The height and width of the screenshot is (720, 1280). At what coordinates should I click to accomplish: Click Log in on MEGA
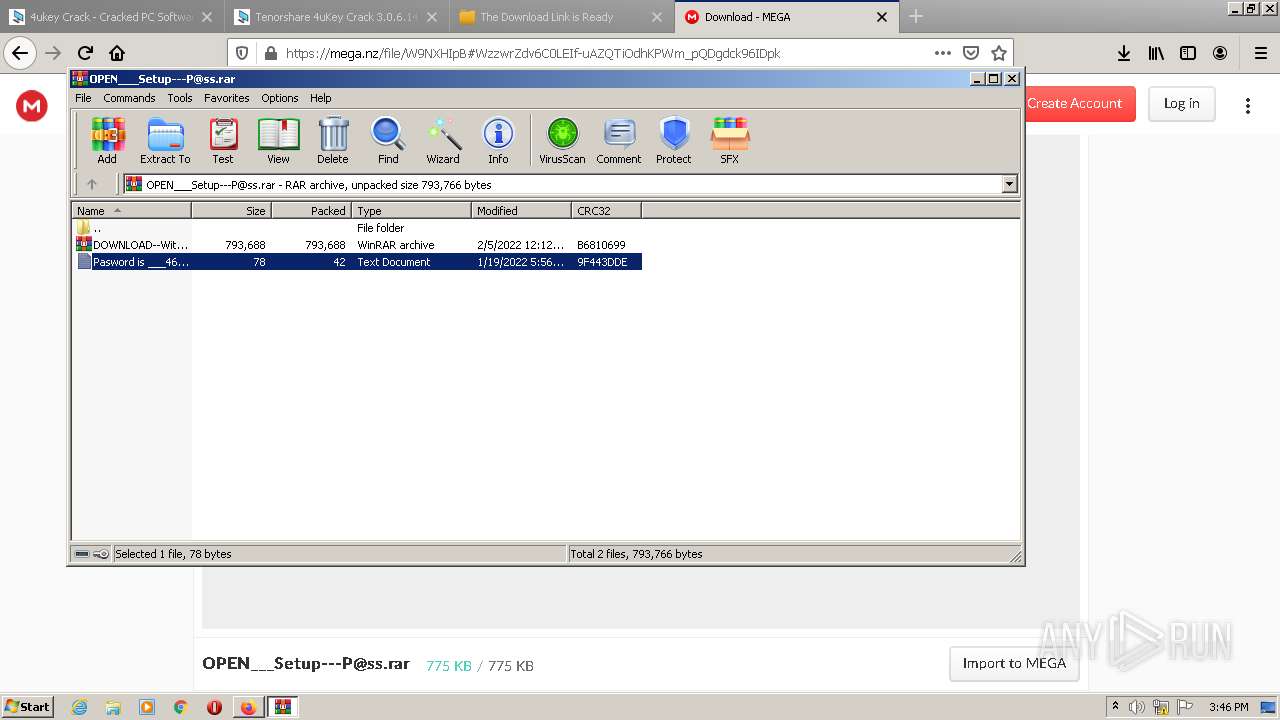tap(1181, 103)
